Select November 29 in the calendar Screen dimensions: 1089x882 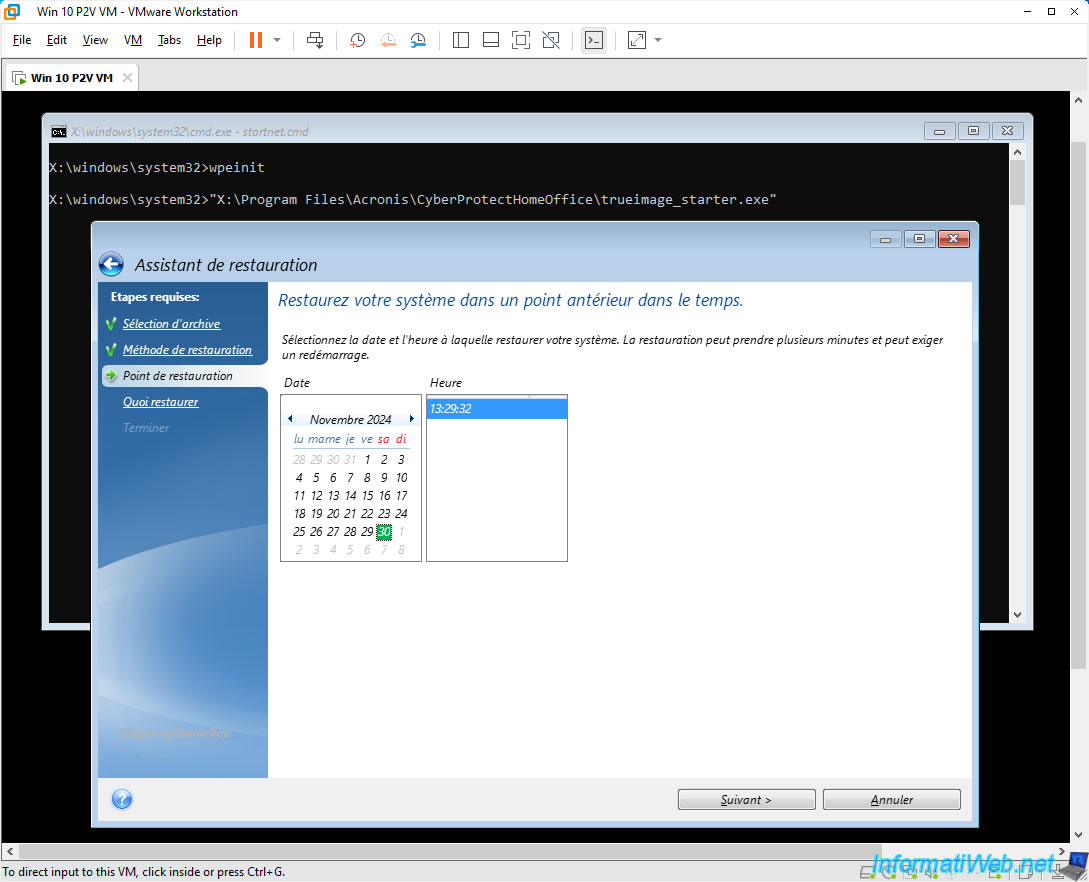(x=367, y=531)
